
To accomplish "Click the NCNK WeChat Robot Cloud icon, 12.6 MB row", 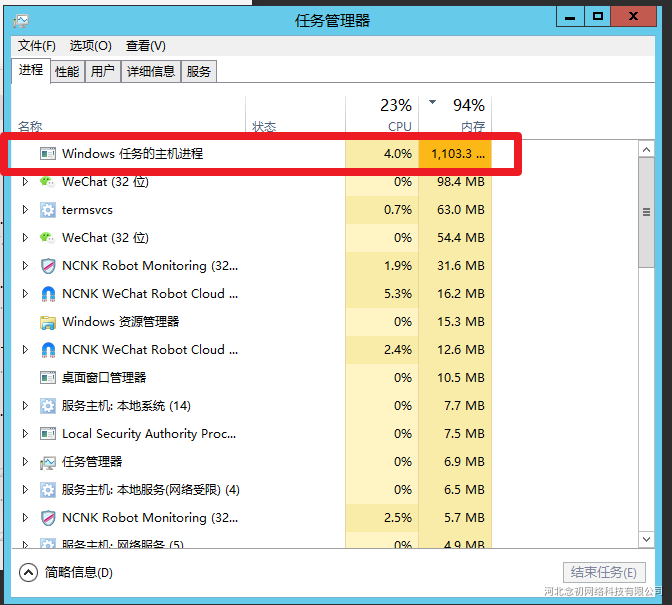I will [x=48, y=350].
